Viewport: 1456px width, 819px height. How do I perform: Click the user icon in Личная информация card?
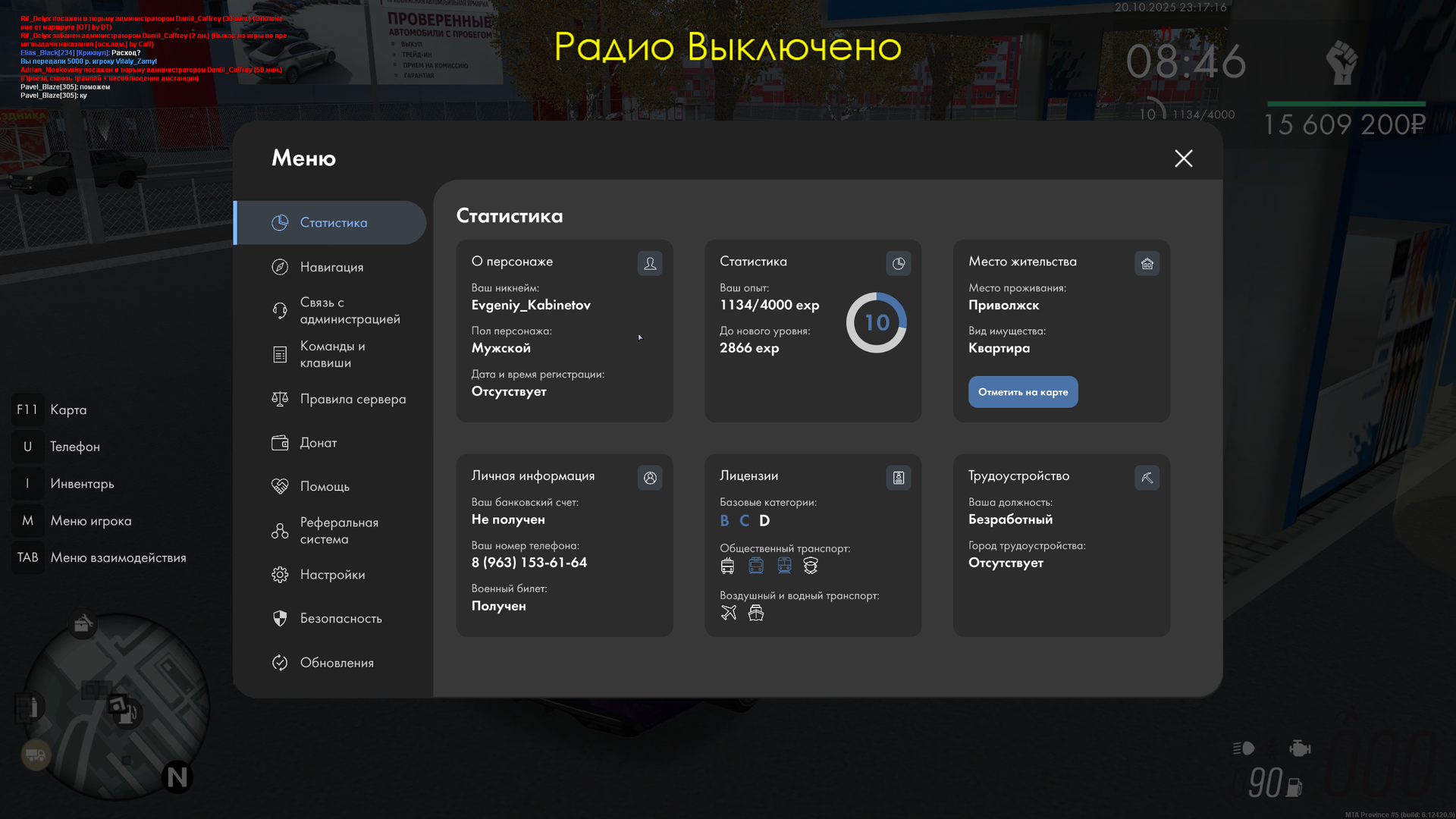coord(650,478)
